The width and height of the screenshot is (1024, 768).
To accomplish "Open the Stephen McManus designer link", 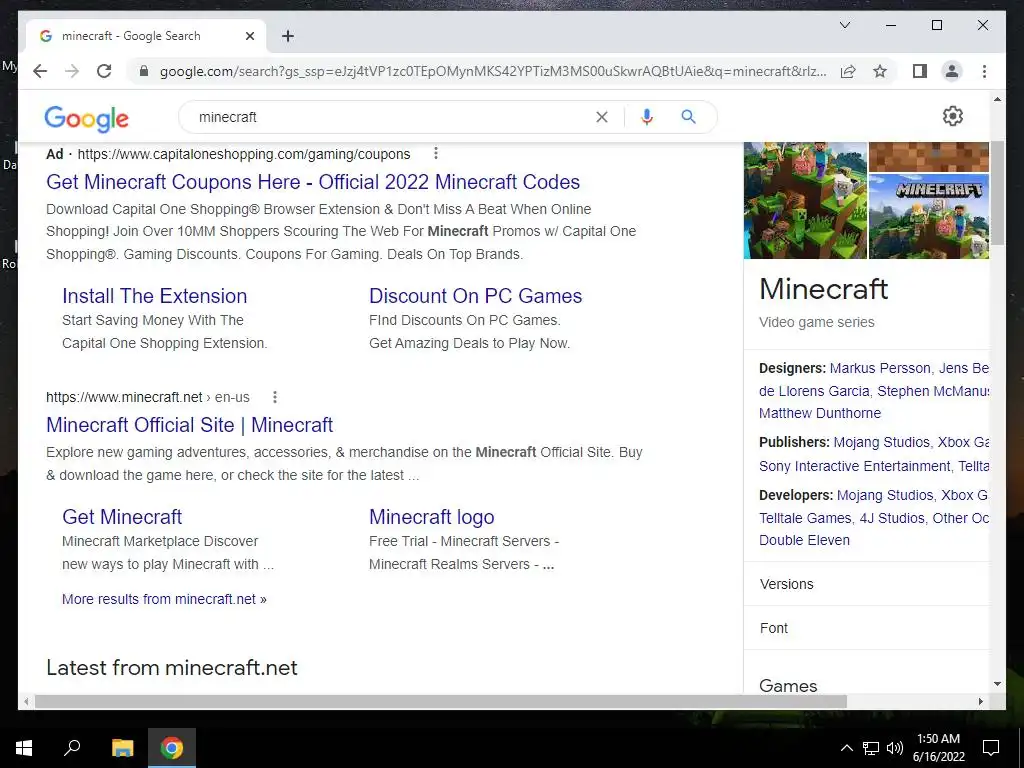I will 933,391.
